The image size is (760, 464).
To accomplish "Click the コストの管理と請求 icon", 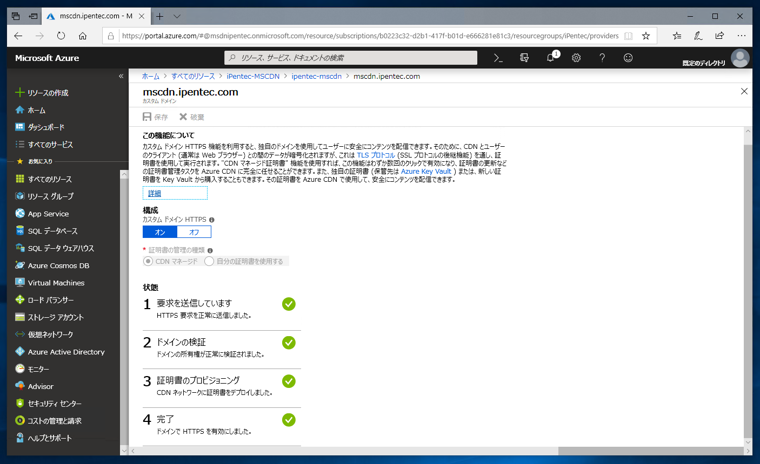I will (x=20, y=421).
